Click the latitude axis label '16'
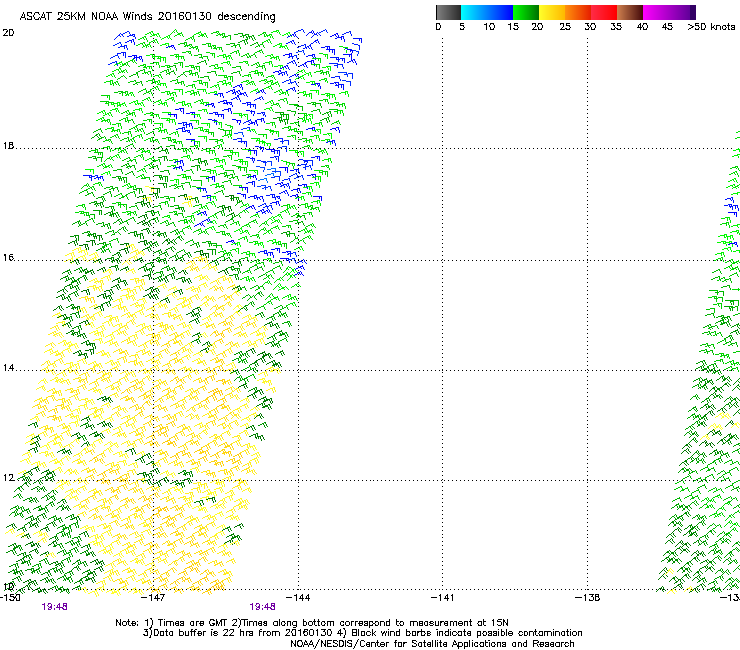740x650 pixels. click(8, 258)
